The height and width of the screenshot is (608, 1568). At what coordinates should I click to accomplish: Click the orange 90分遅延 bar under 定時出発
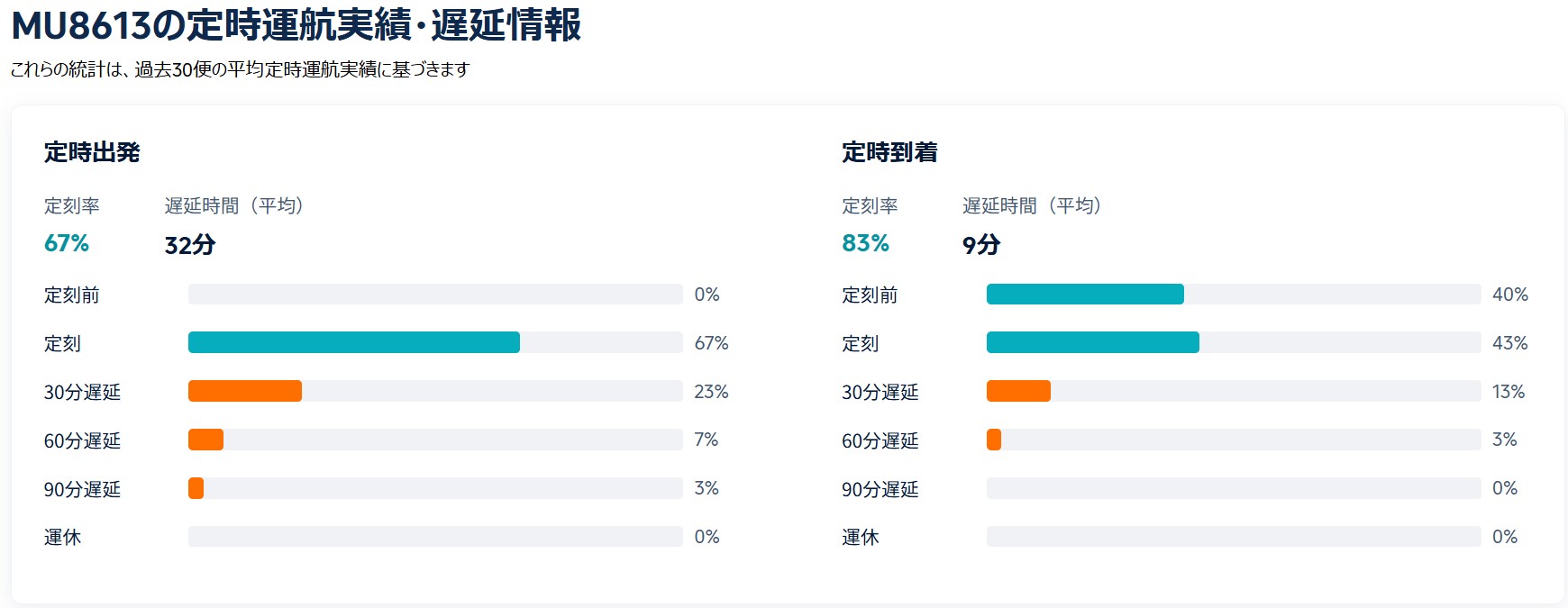pyautogui.click(x=196, y=488)
